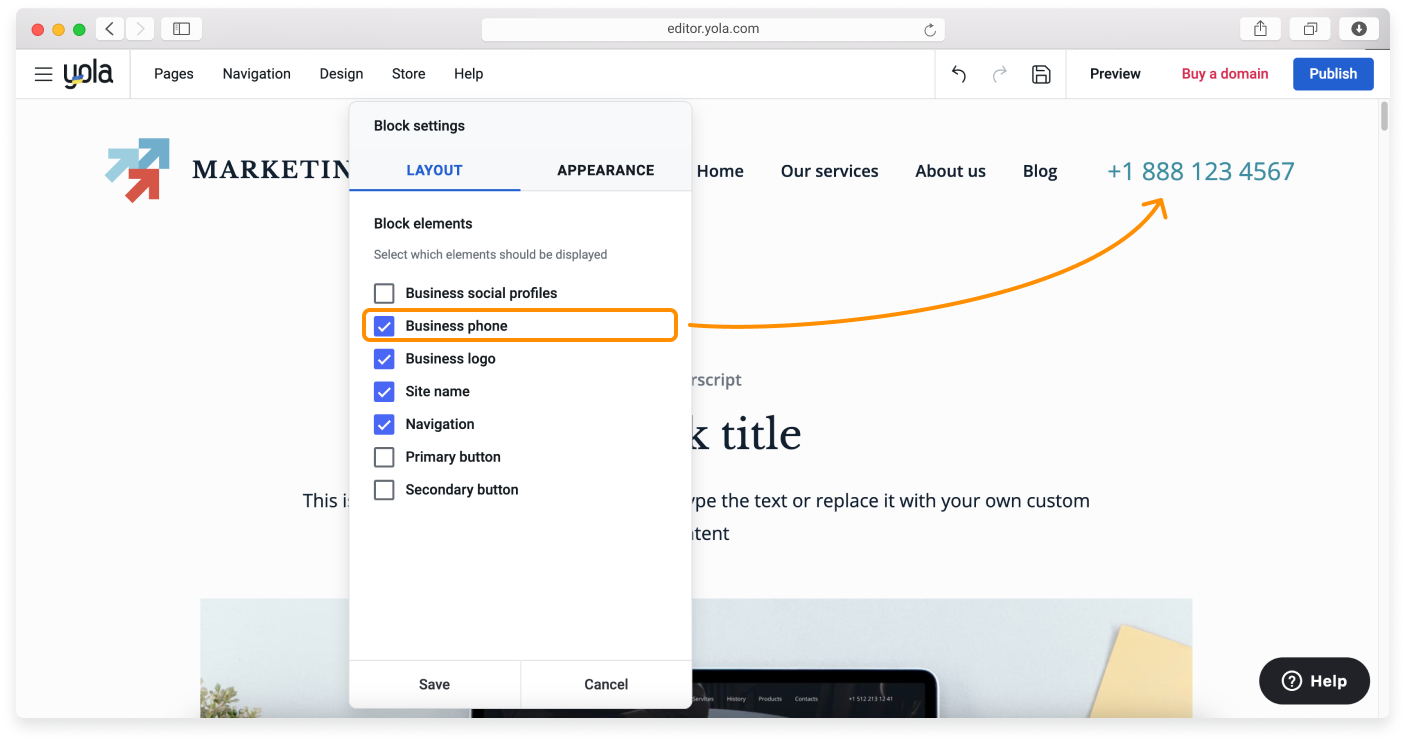Click the save disk icon
This screenshot has height=742, width=1406.
1041,74
